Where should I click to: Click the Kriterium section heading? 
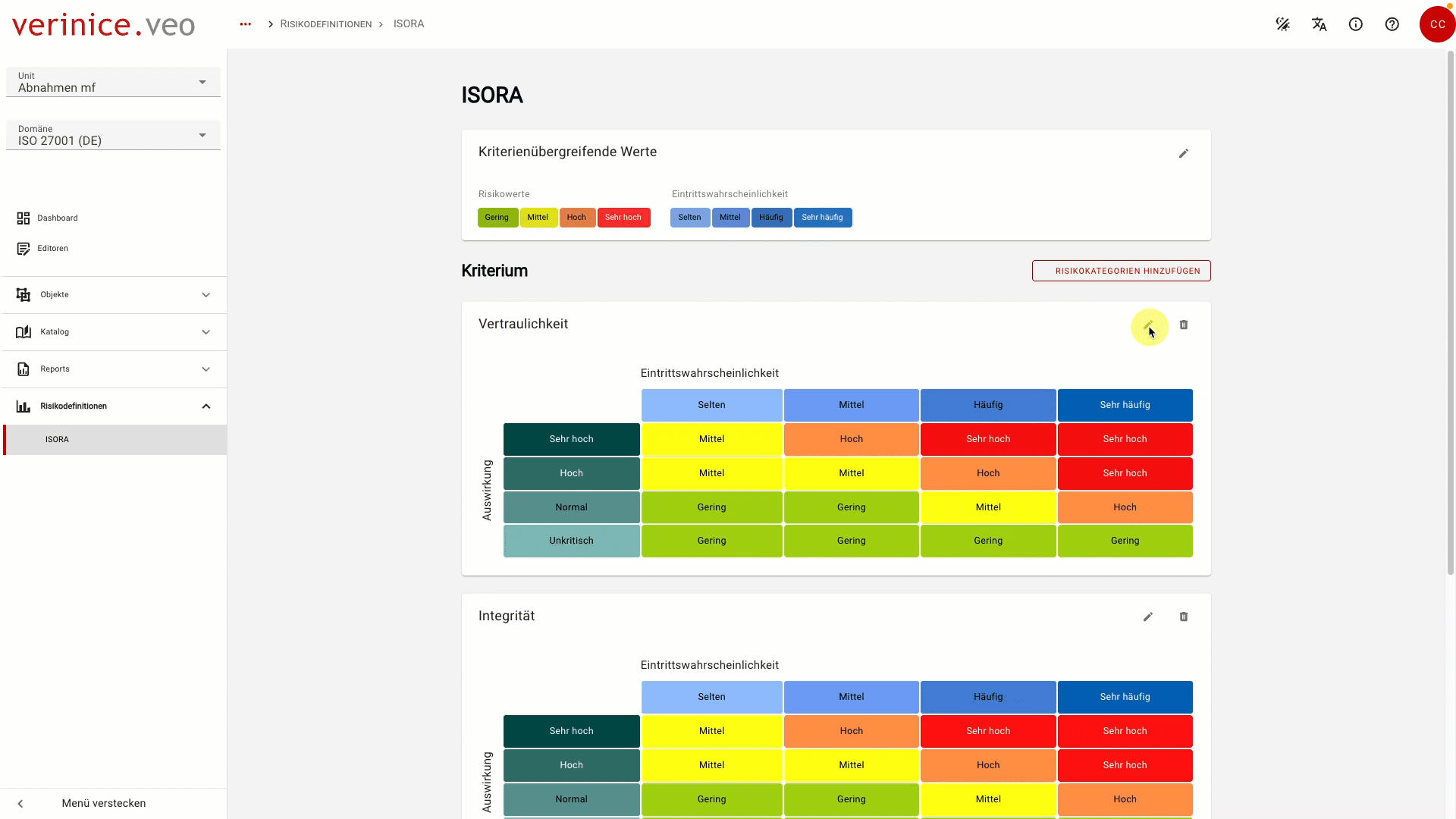(494, 271)
